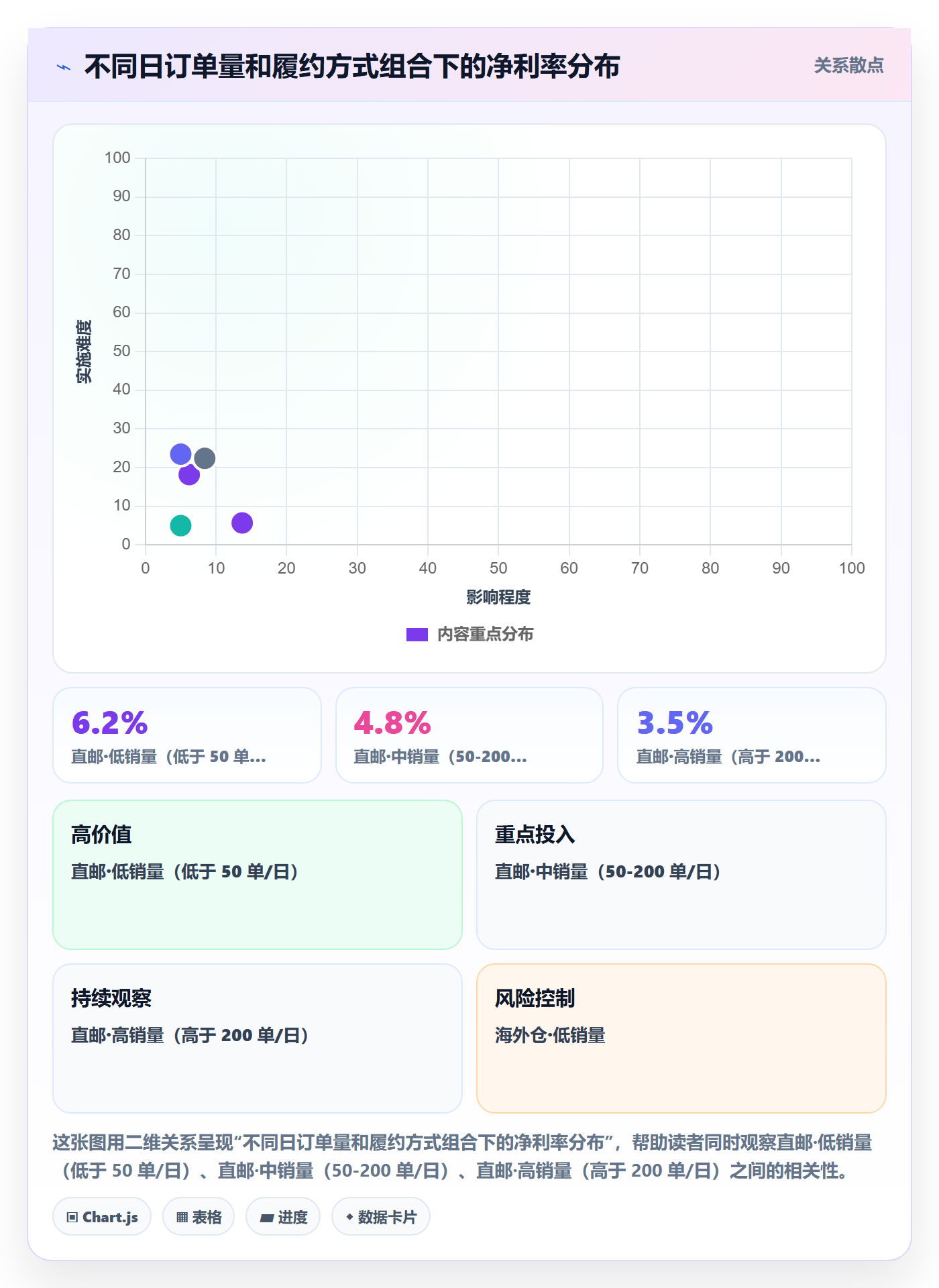Open the 3.5% 直邮·高销量 stat card
939x1288 pixels.
pos(752,735)
